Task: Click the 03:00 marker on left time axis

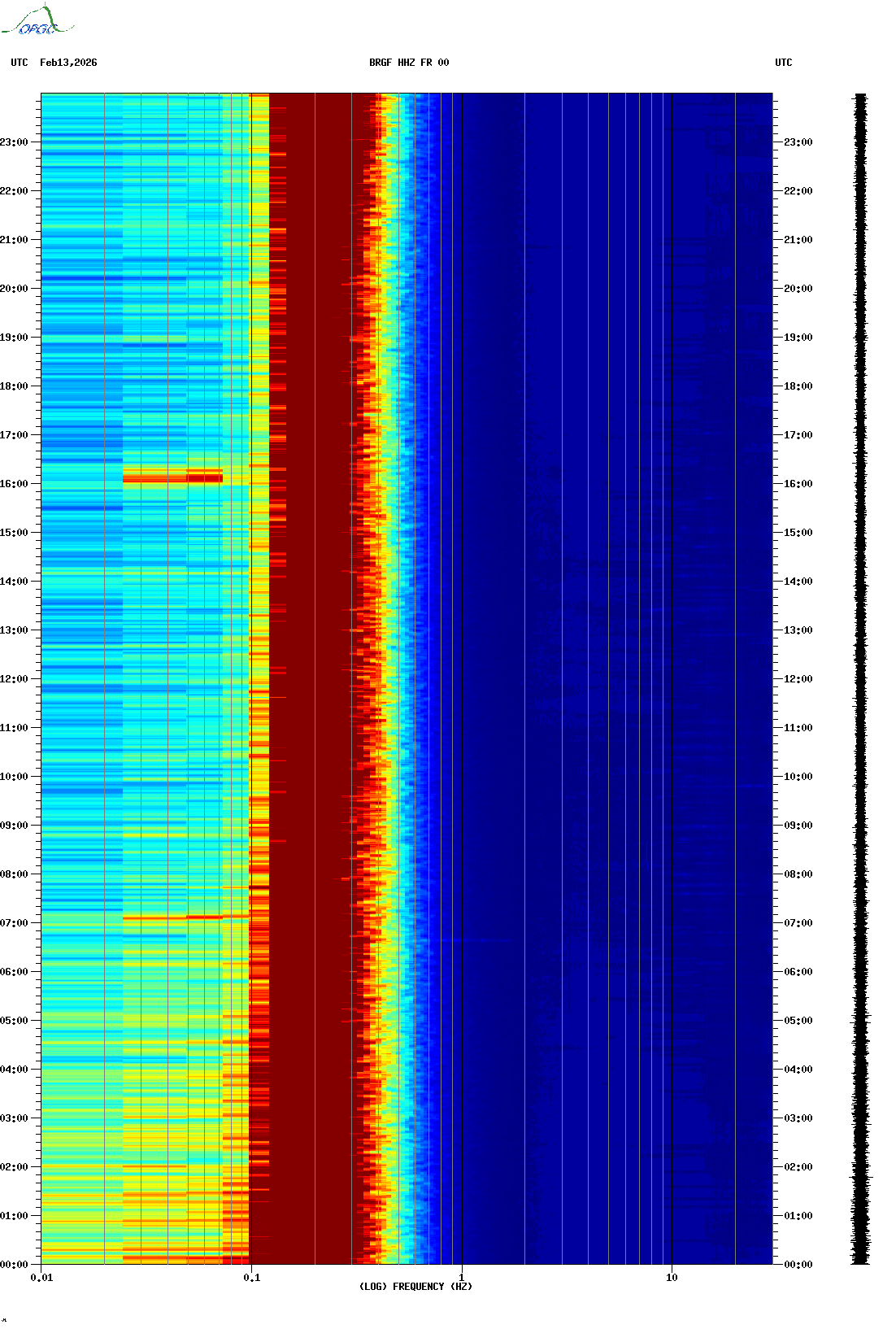Action: 14,1118
